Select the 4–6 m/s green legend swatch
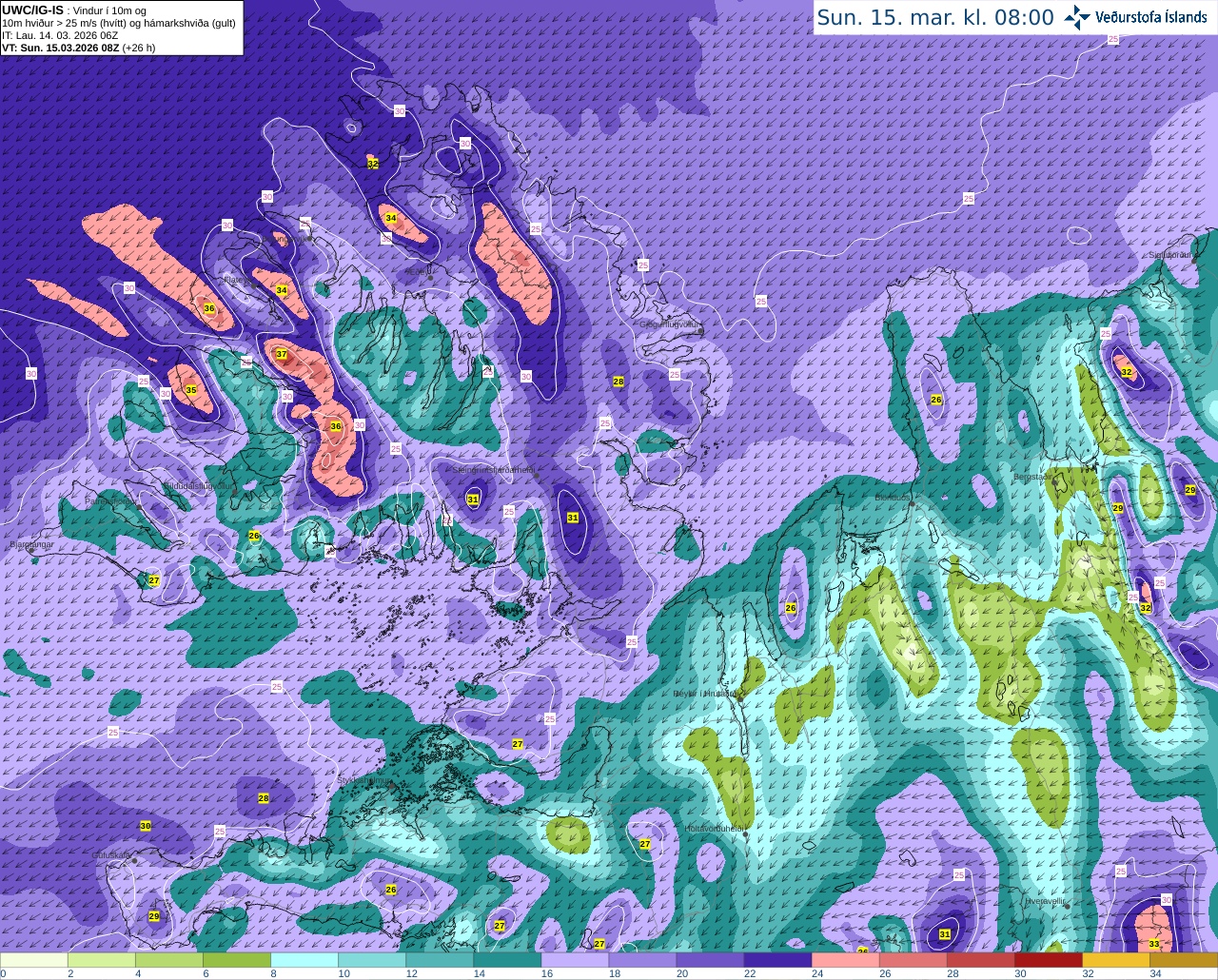1218x980 pixels. (169, 960)
